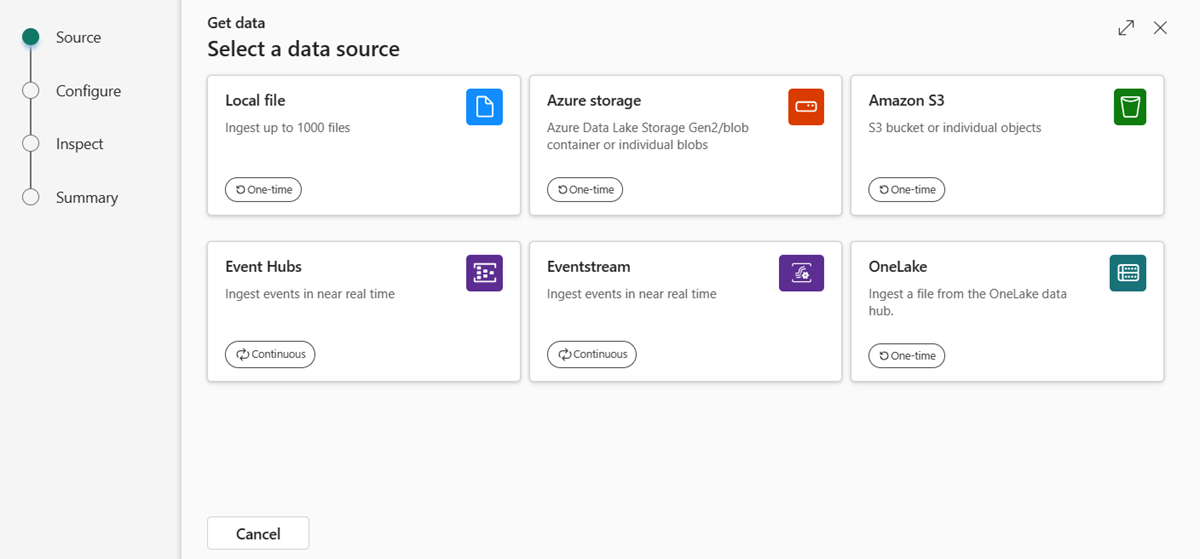Screen dimensions: 1200x559
Task: Click the 'Select a data source' heading
Action: tap(303, 48)
